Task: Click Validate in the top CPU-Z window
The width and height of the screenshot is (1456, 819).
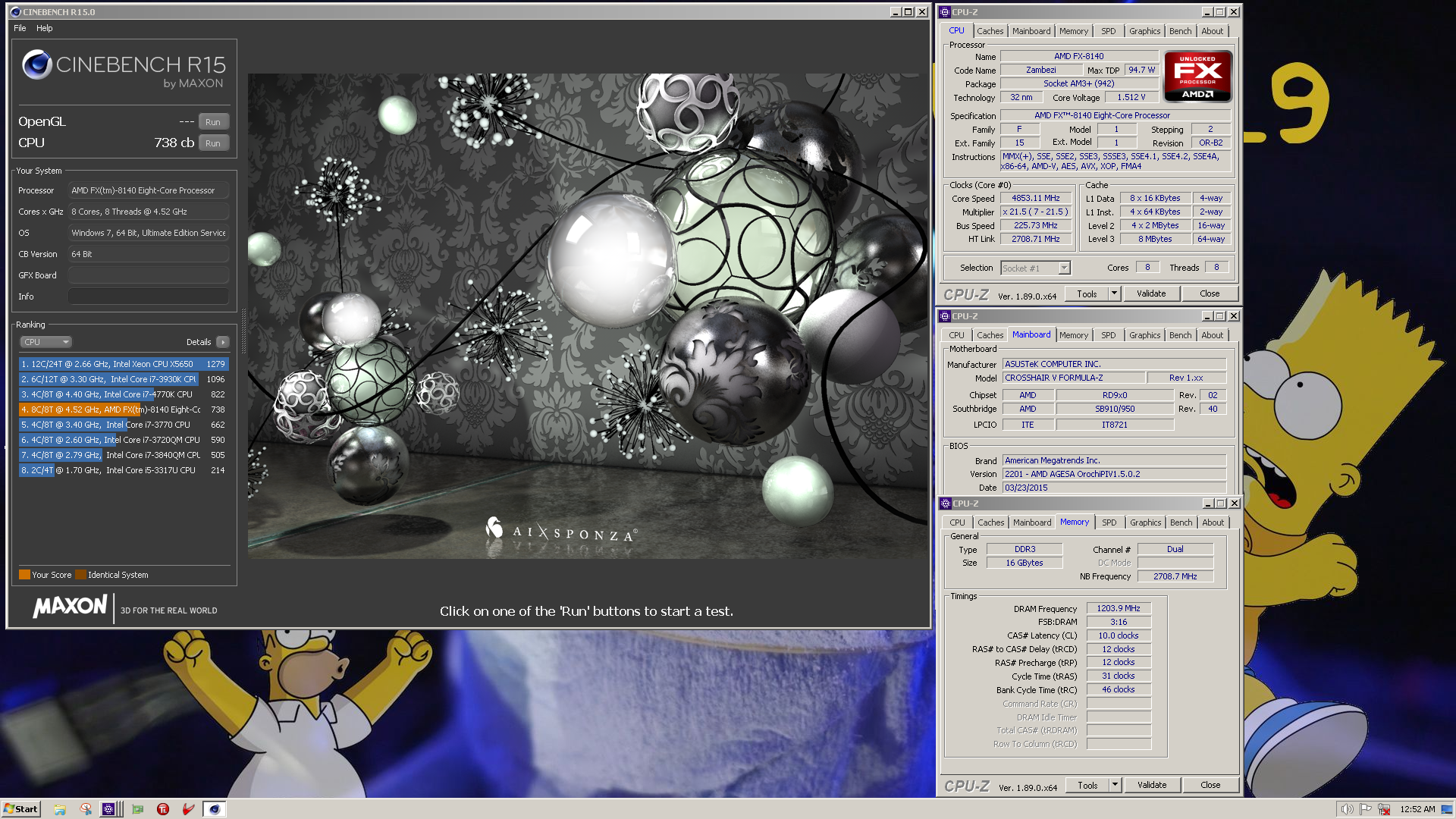Action: pos(1151,293)
